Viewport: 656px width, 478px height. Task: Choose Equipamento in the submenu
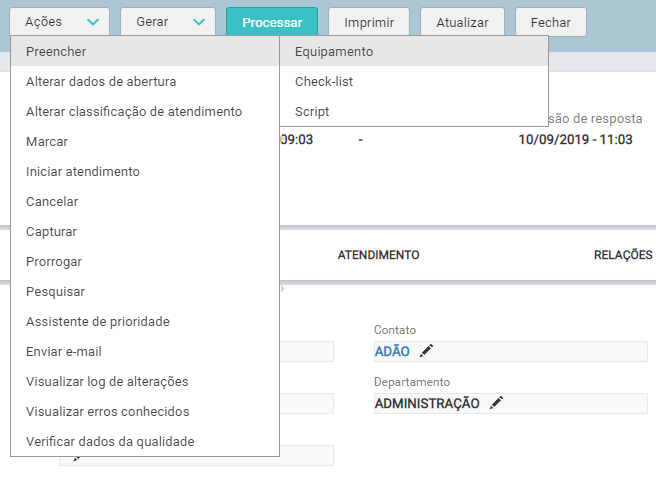coord(414,51)
